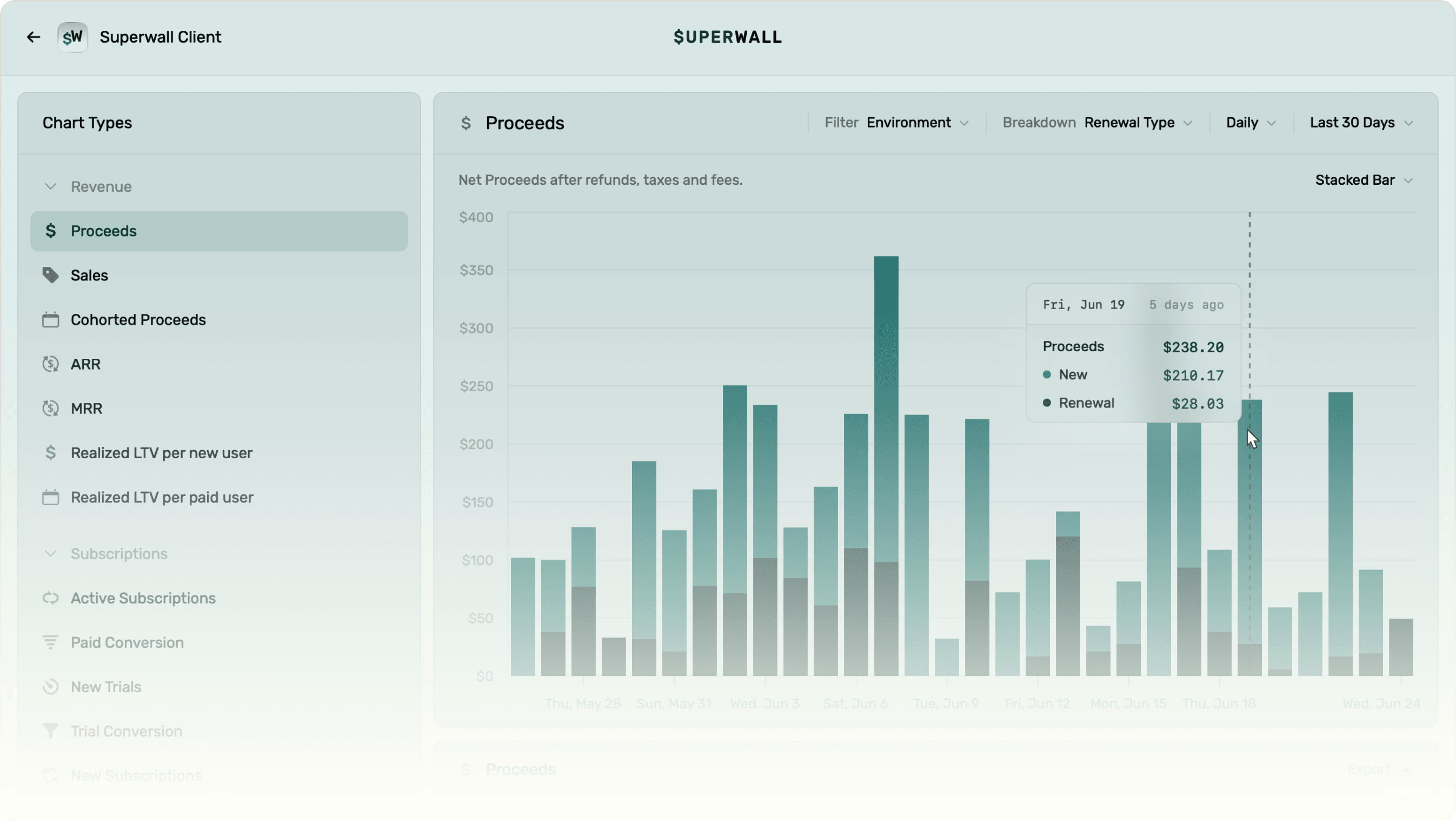Click the tag icon next to Sales

click(x=51, y=276)
